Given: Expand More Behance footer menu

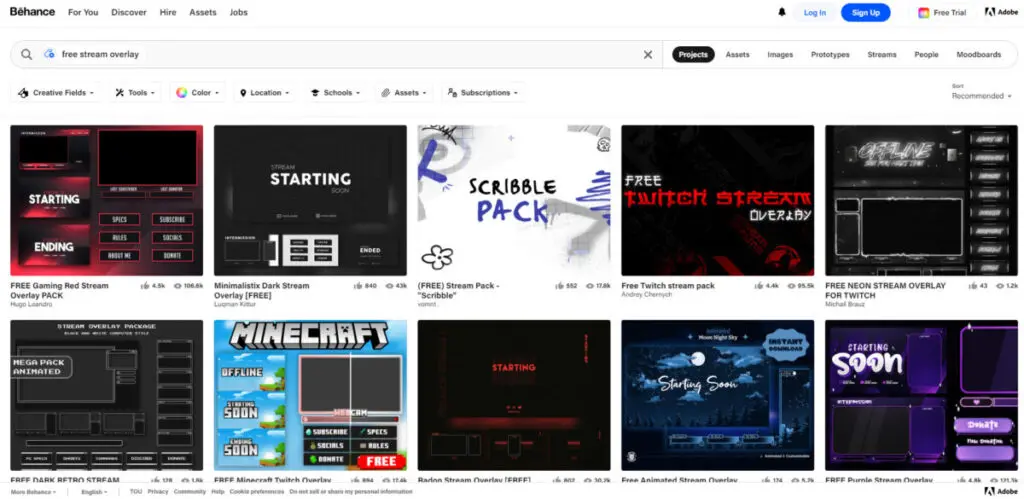Looking at the screenshot, I should (x=33, y=492).
